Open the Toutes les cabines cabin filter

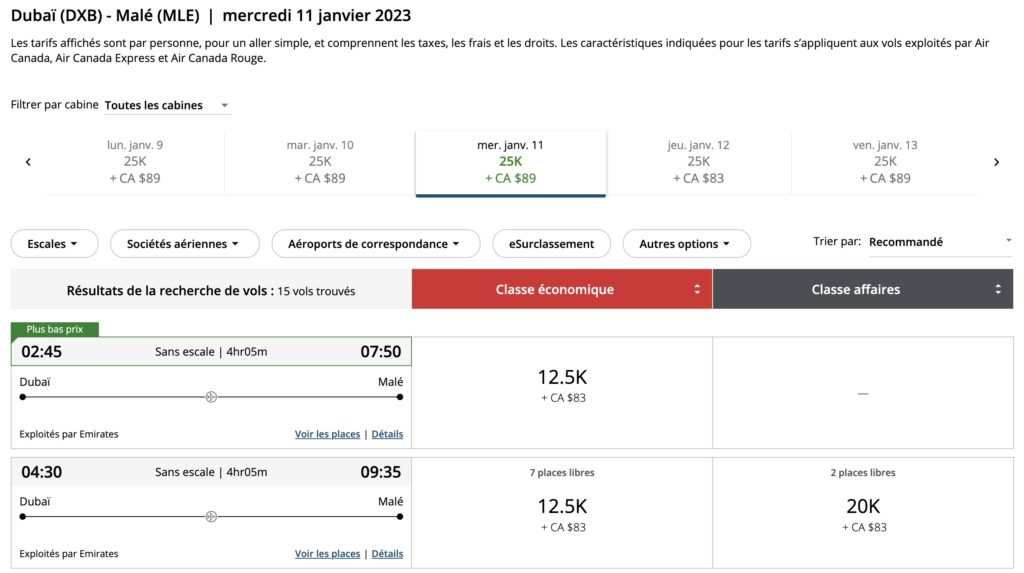click(166, 105)
